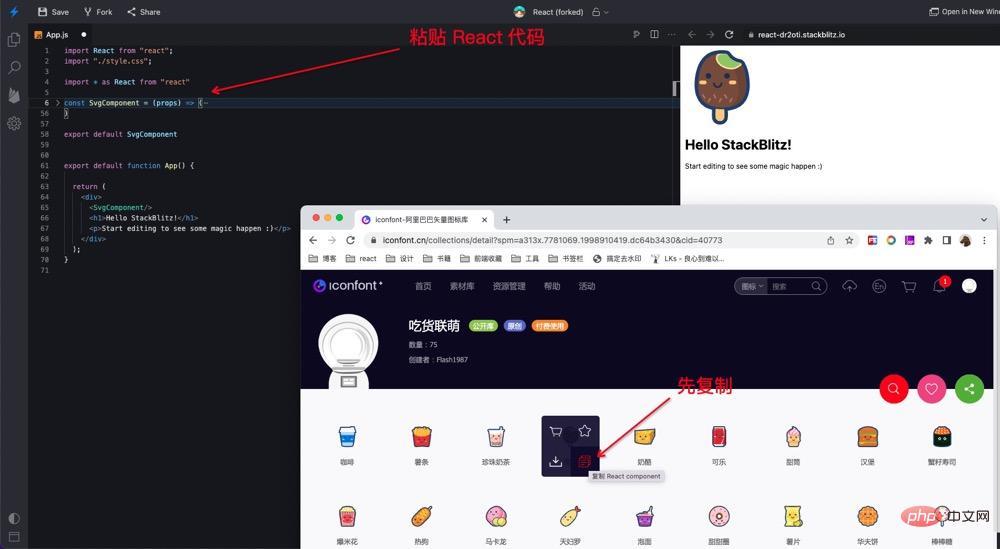Open the '帮助' nav item
Viewport: 1000px width, 549px height.
click(552, 286)
